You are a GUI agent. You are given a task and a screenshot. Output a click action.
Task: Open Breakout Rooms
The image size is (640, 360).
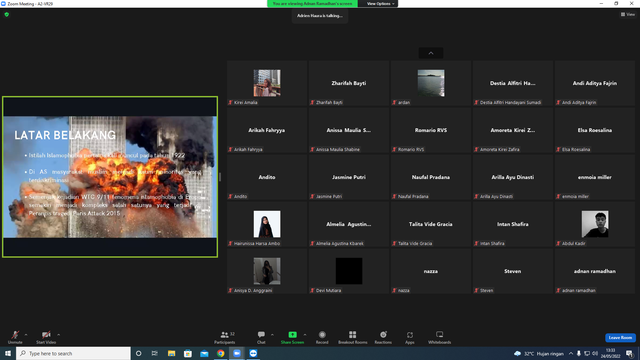353,337
